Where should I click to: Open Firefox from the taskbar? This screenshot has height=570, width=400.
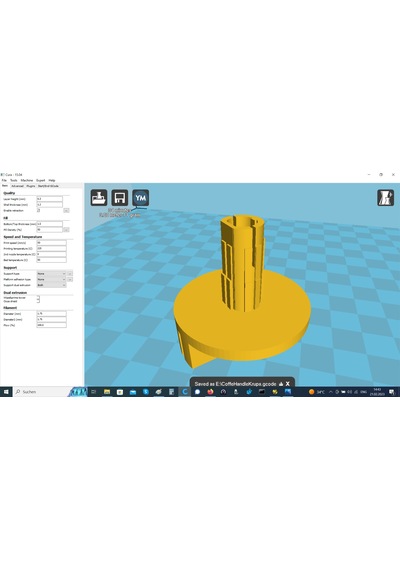click(210, 392)
